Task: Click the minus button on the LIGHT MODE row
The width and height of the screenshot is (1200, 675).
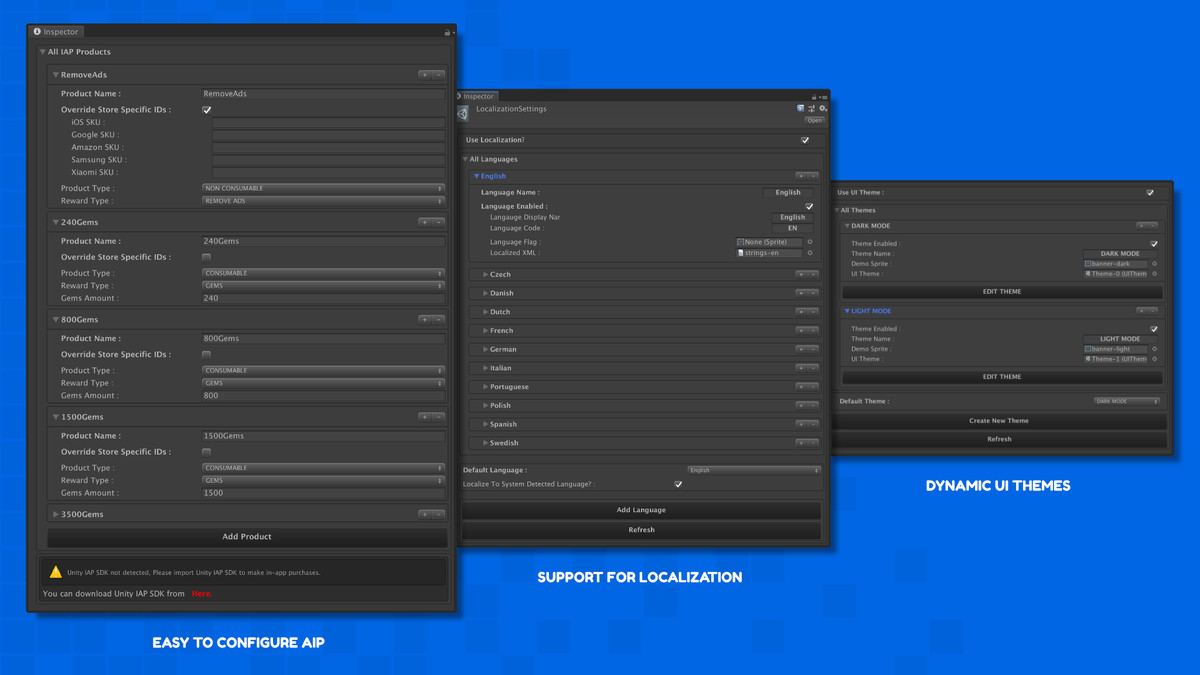Action: (x=1152, y=311)
